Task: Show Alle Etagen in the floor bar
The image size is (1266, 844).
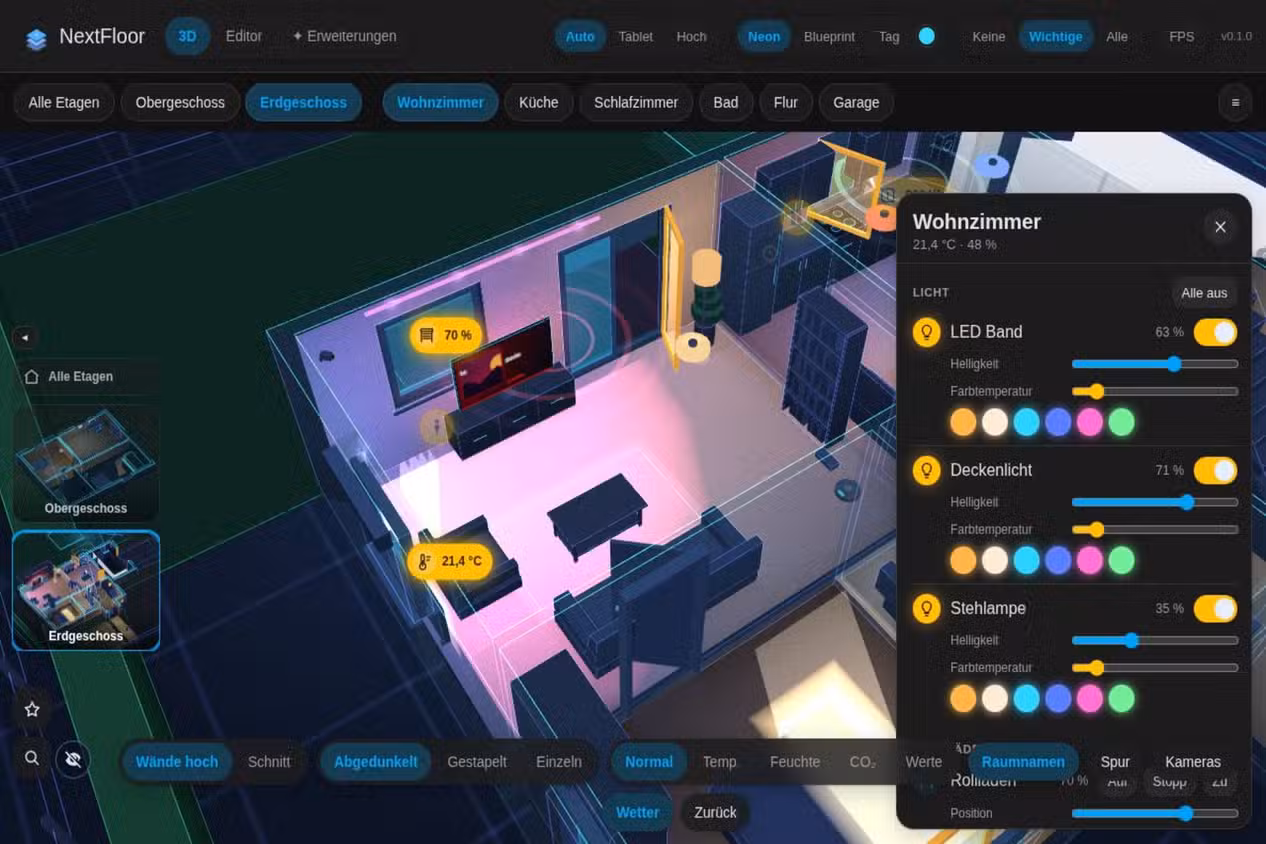Action: pos(64,102)
